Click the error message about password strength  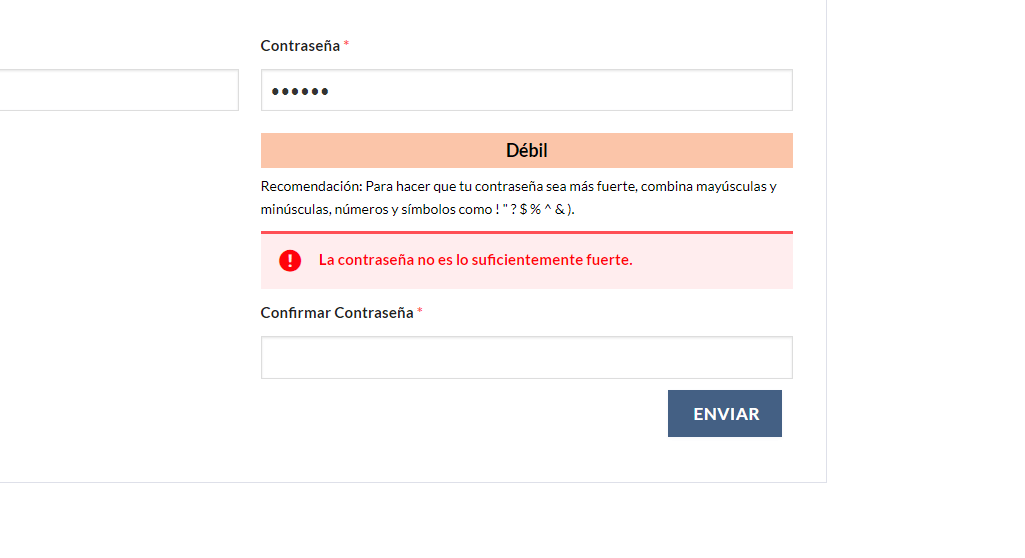click(x=475, y=260)
